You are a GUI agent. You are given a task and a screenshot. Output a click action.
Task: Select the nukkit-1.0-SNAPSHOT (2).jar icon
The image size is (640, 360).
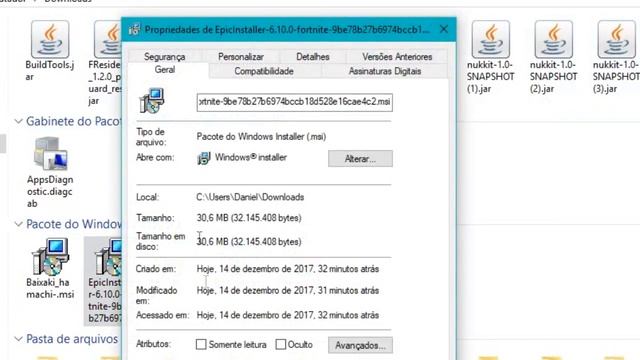pos(553,39)
